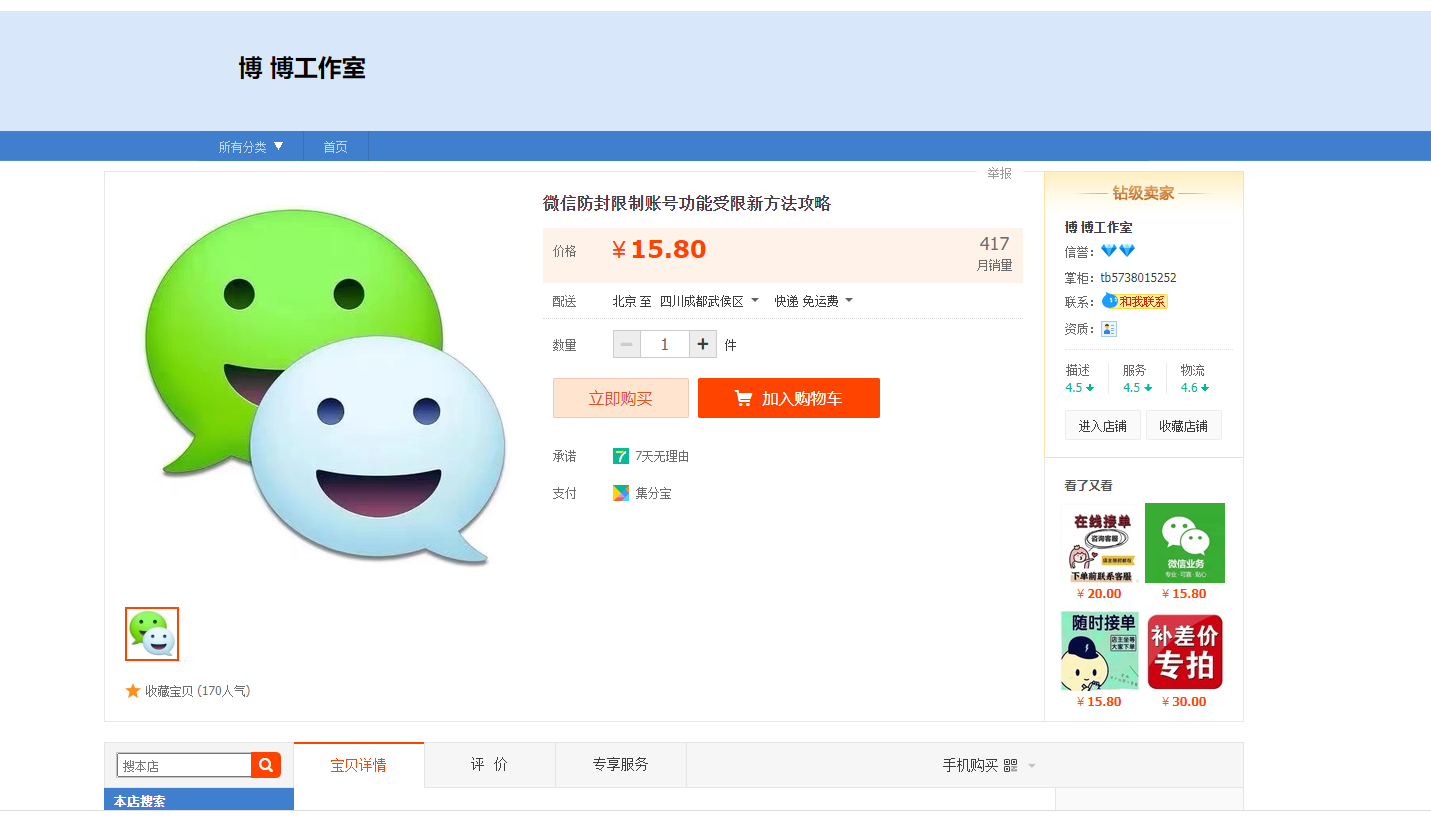The image size is (1431, 834).
Task: Open the 所有分类 category dropdown
Action: (251, 147)
